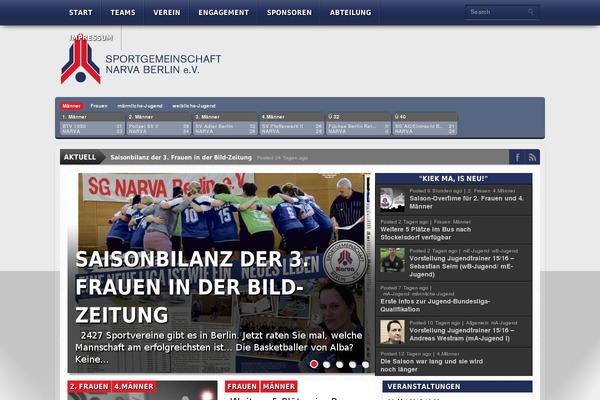Select the third slider dot
Screen dimensions: 600x400
point(339,364)
